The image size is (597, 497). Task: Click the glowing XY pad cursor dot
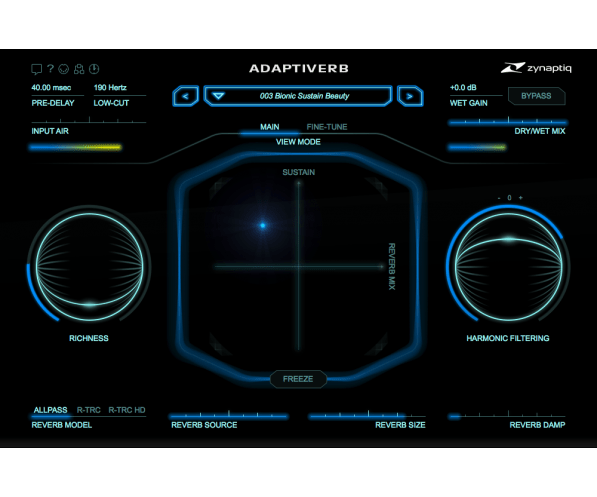point(263,225)
